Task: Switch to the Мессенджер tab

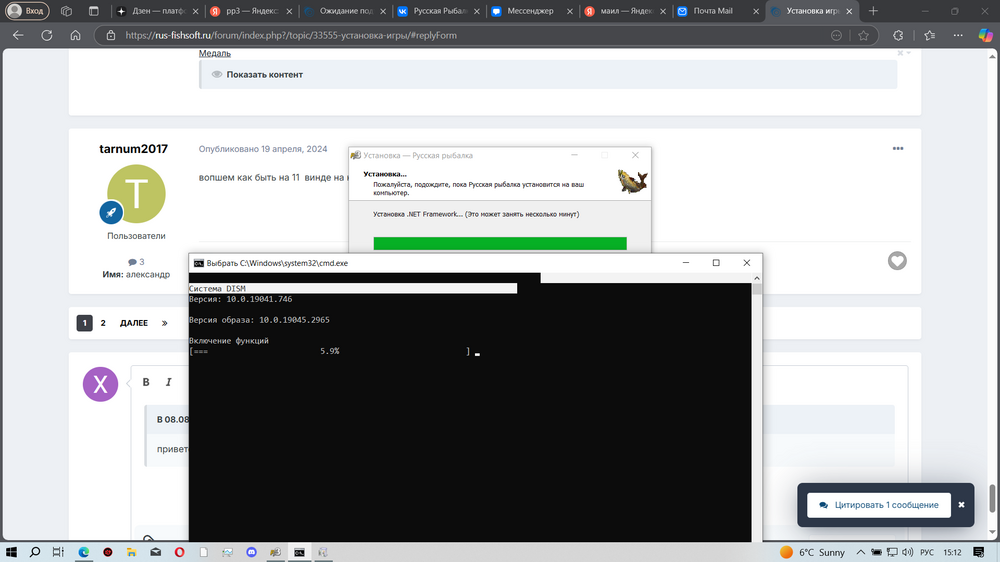Action: coord(528,11)
